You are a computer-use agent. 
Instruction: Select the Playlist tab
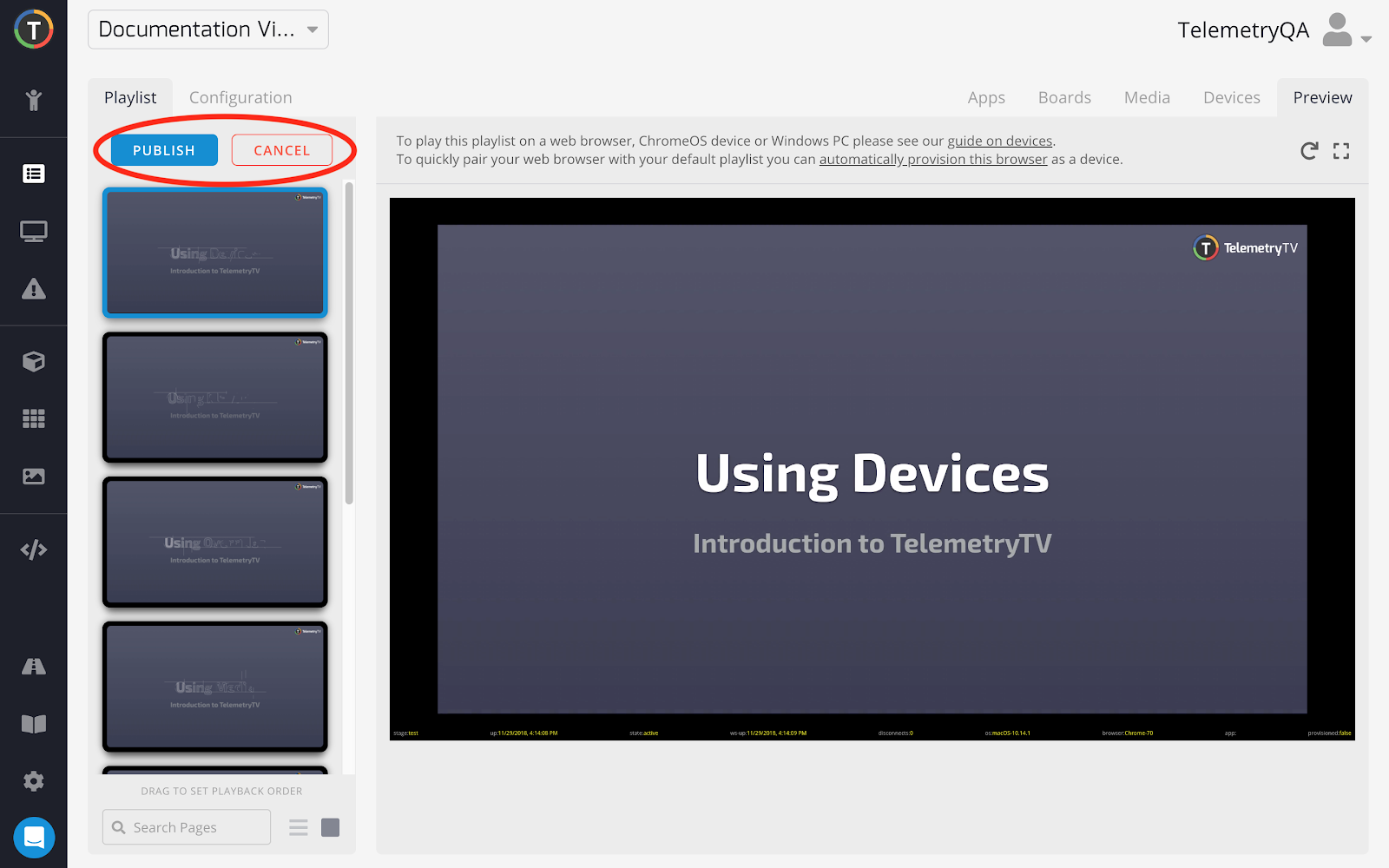click(130, 97)
